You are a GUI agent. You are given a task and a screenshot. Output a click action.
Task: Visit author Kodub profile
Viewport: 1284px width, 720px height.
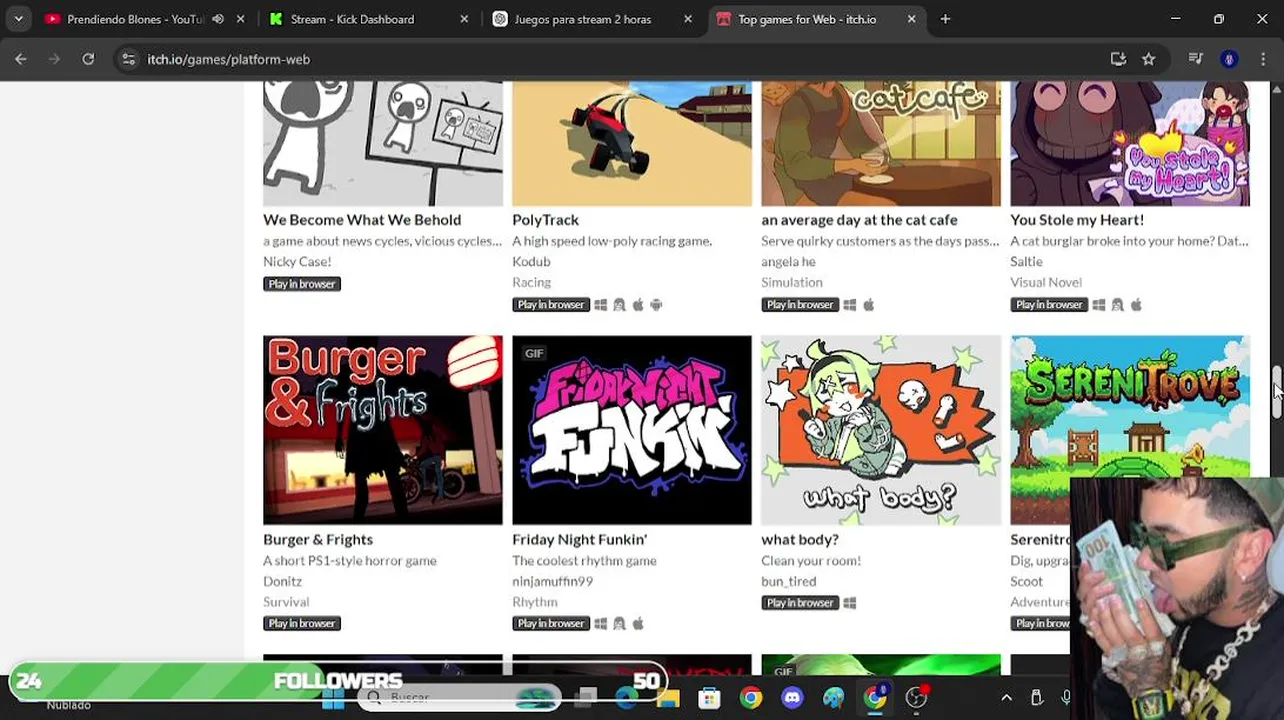click(531, 262)
